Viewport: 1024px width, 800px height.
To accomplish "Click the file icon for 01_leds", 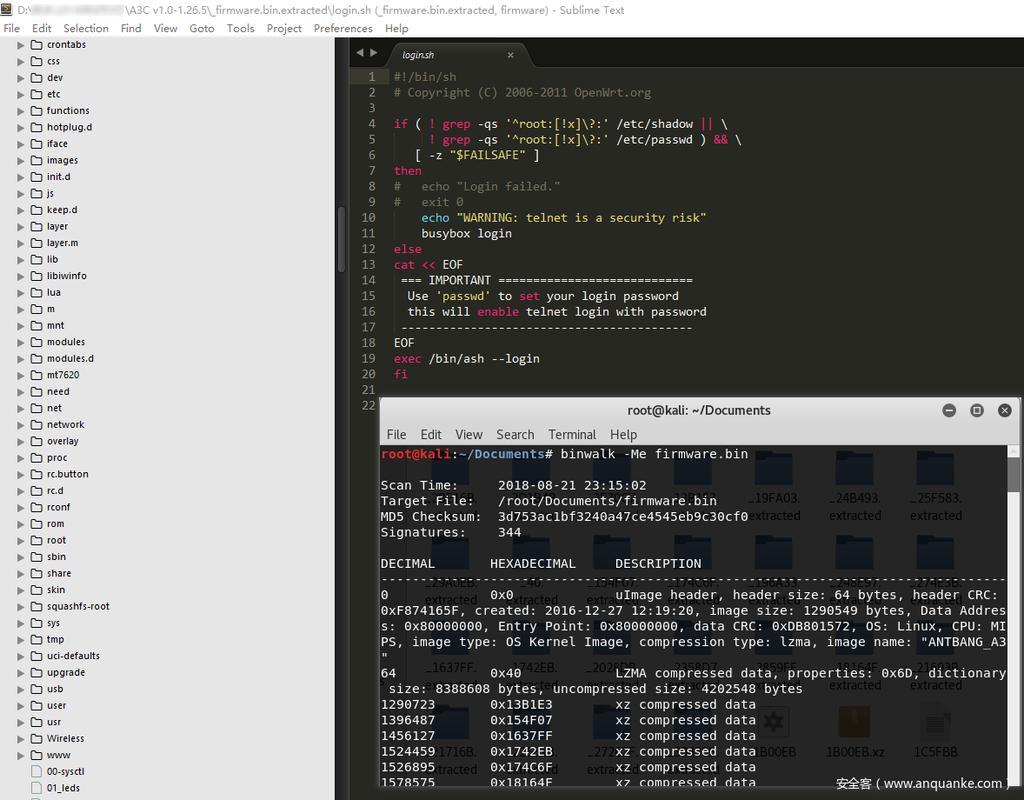I will (x=36, y=788).
